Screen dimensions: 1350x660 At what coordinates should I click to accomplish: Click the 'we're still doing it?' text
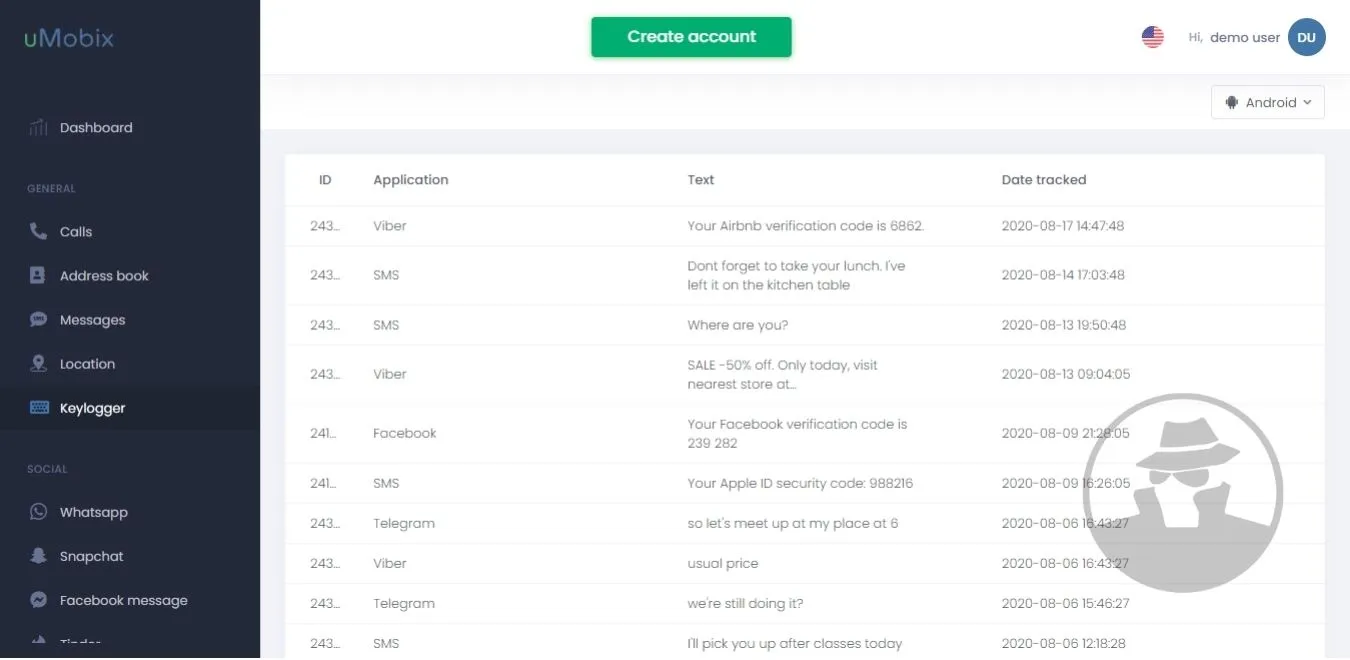[745, 603]
